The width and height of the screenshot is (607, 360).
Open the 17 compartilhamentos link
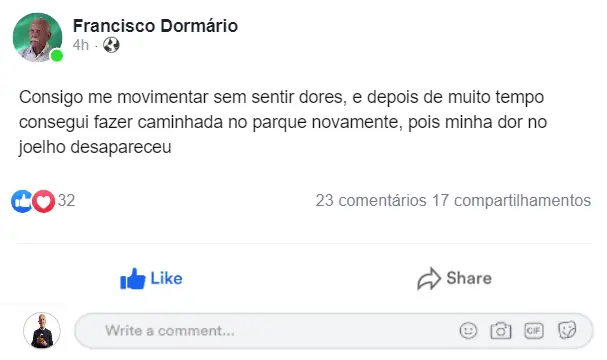click(x=511, y=201)
